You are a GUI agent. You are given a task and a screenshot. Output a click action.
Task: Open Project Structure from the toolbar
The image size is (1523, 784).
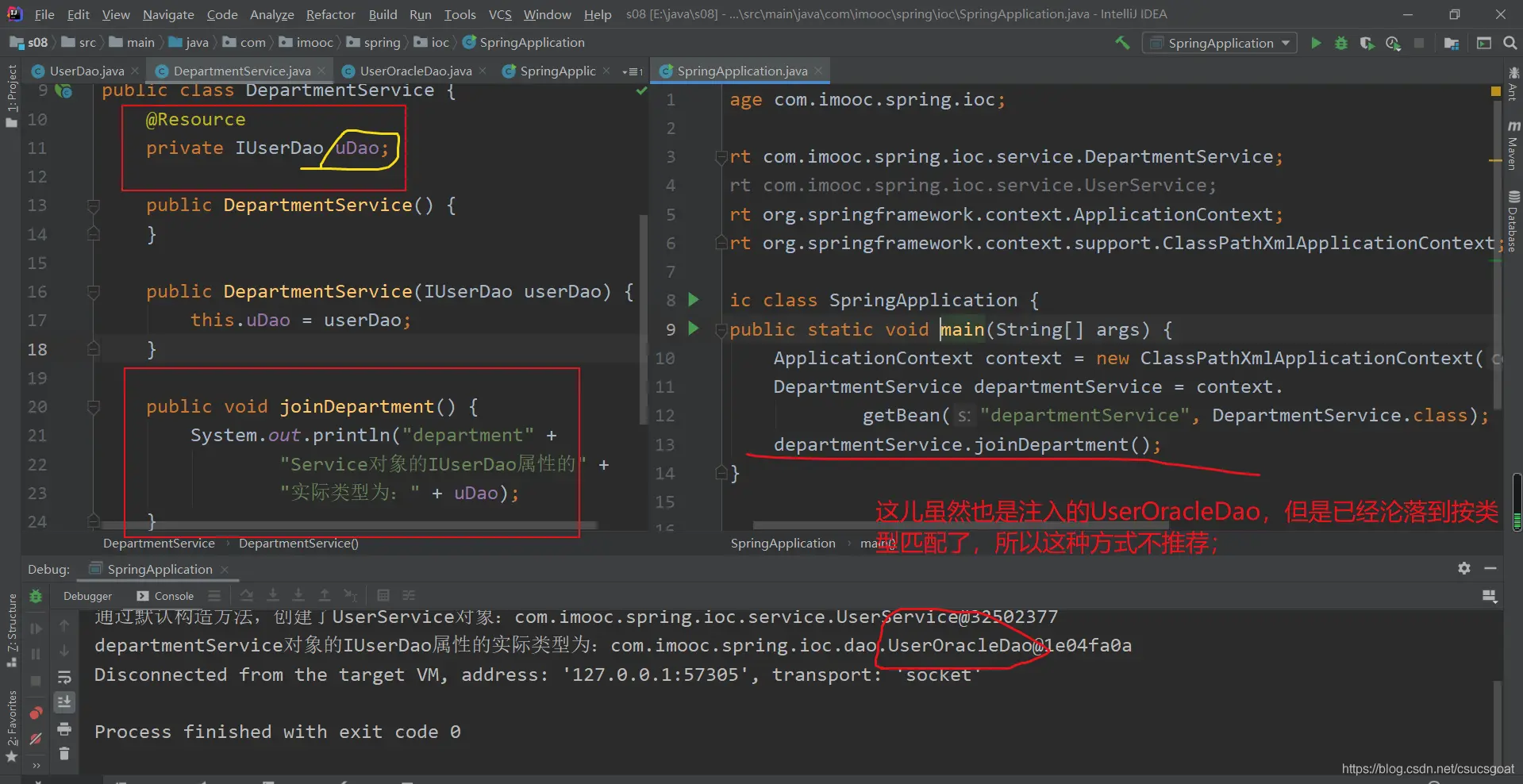(x=1452, y=43)
